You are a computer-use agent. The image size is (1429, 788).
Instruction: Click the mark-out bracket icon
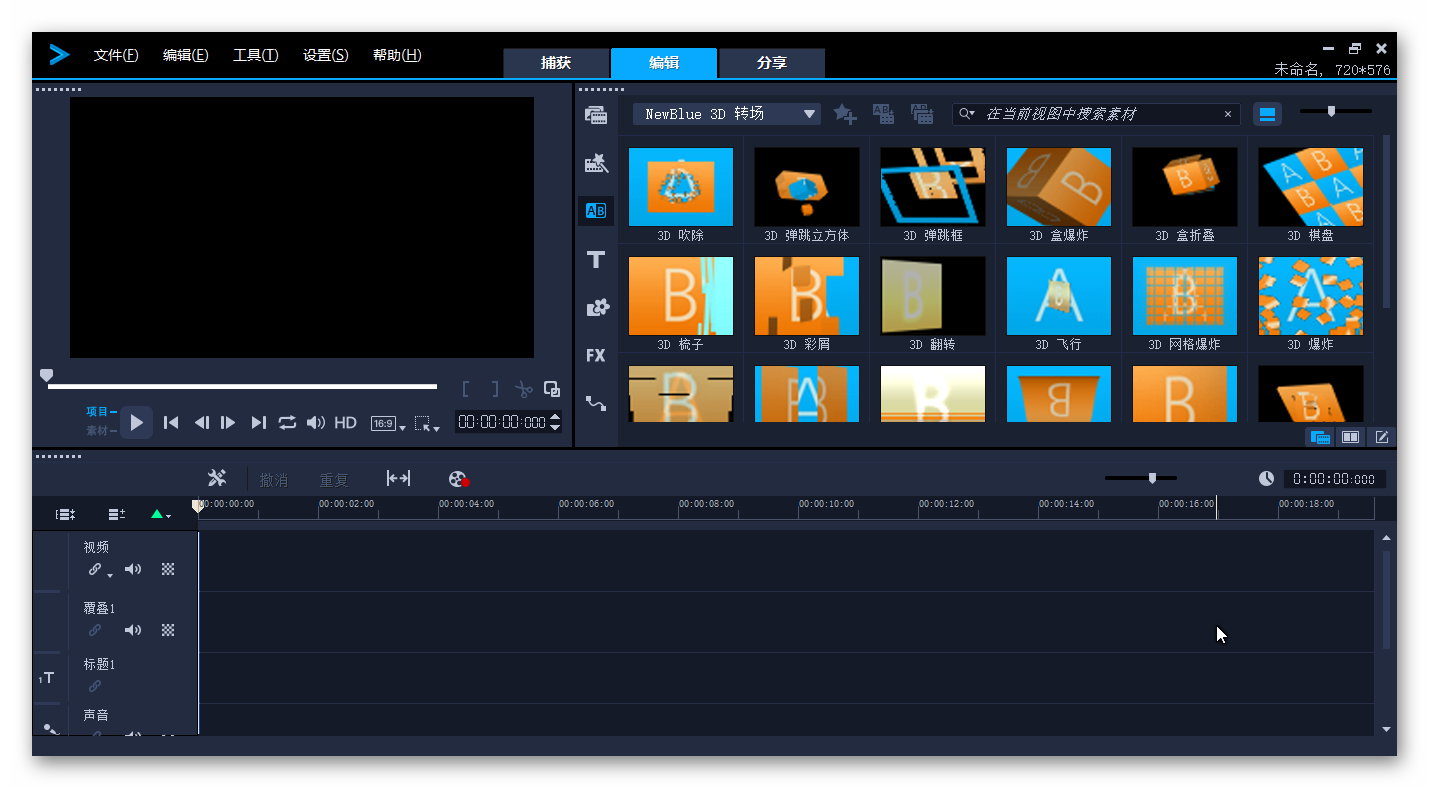pos(494,389)
